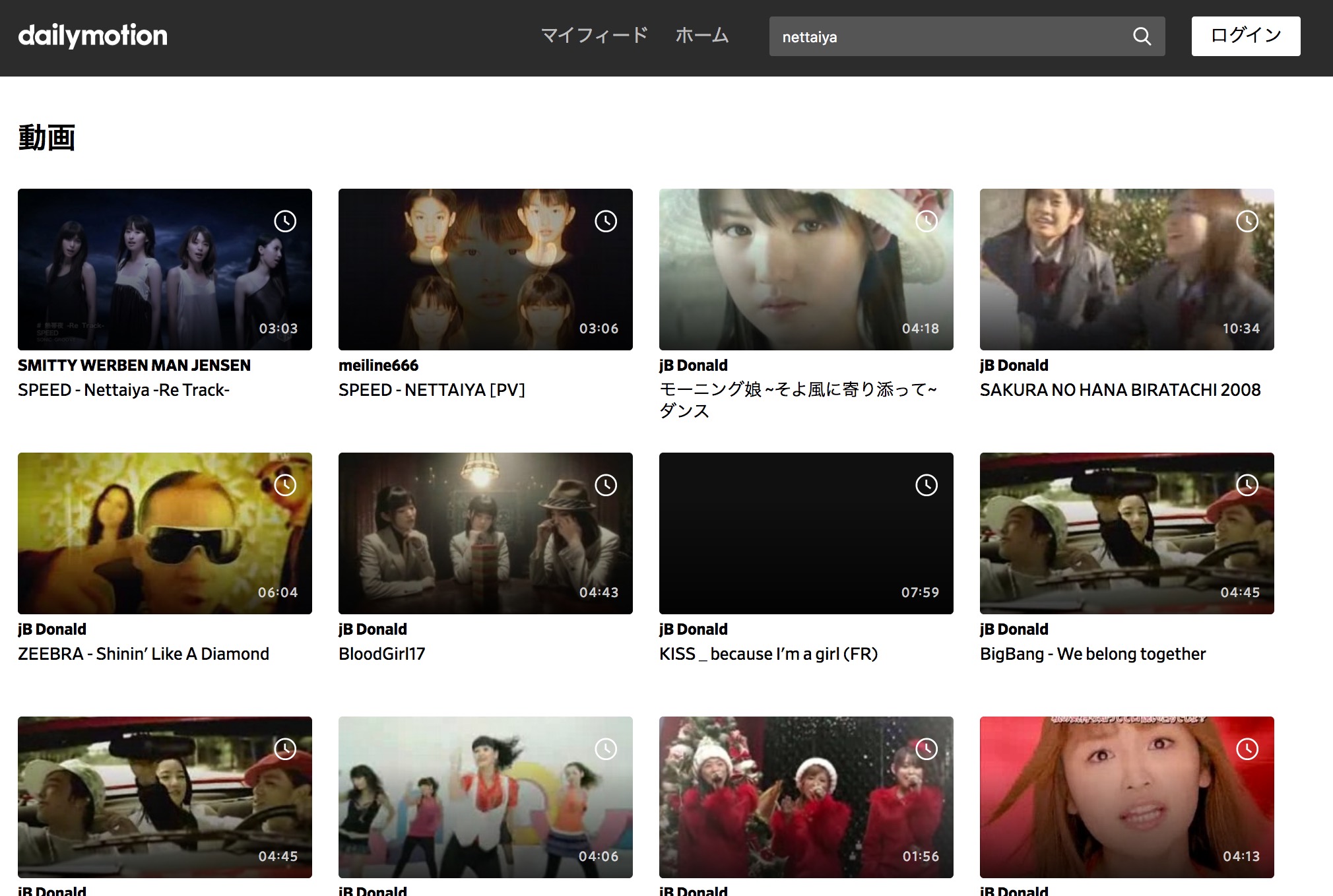The height and width of the screenshot is (896, 1333).
Task: Click watch later clock on bottom-row 04:45 thumbnail
Action: 285,749
